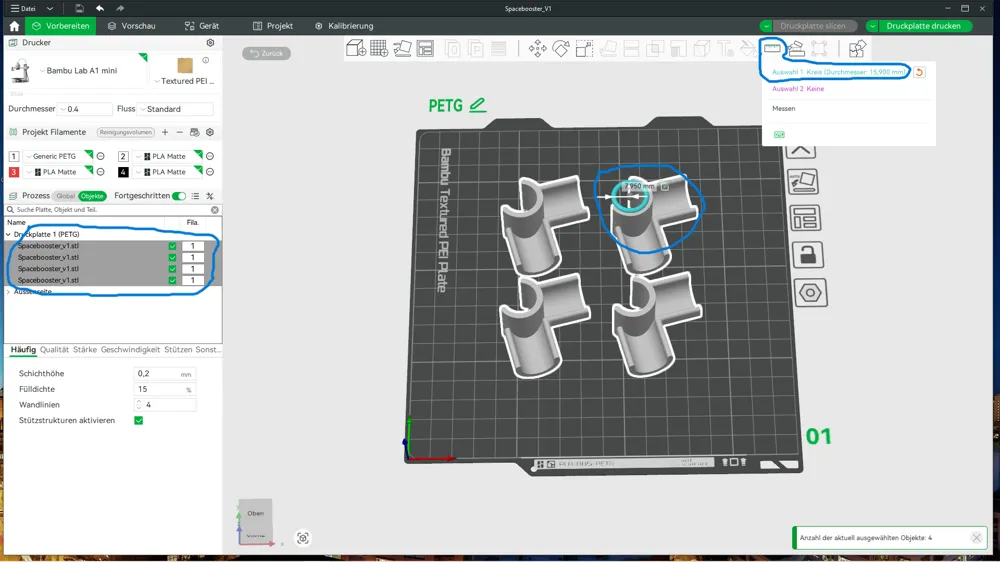Click the fit-view camera icon near Oben cube
This screenshot has height=562, width=1000.
pyautogui.click(x=303, y=538)
